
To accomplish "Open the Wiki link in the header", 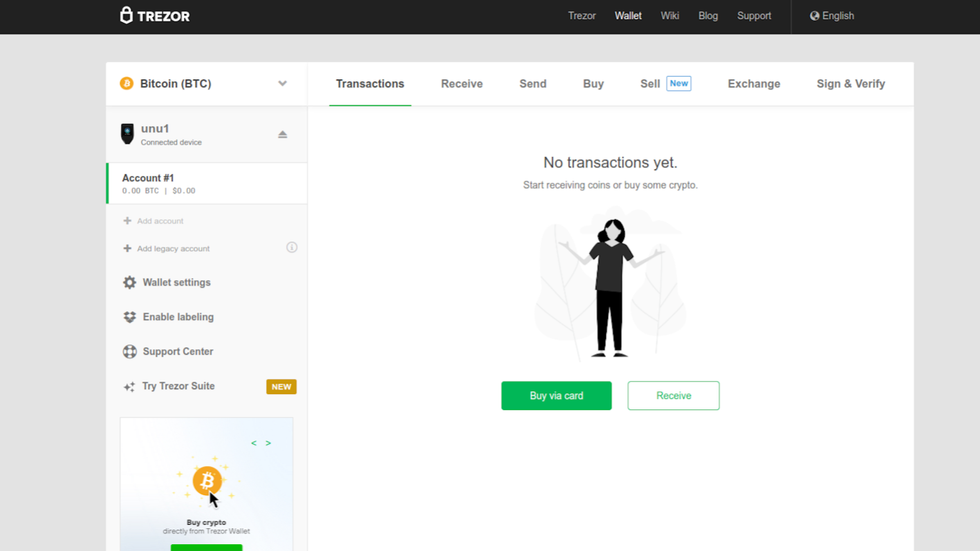I will coord(670,16).
